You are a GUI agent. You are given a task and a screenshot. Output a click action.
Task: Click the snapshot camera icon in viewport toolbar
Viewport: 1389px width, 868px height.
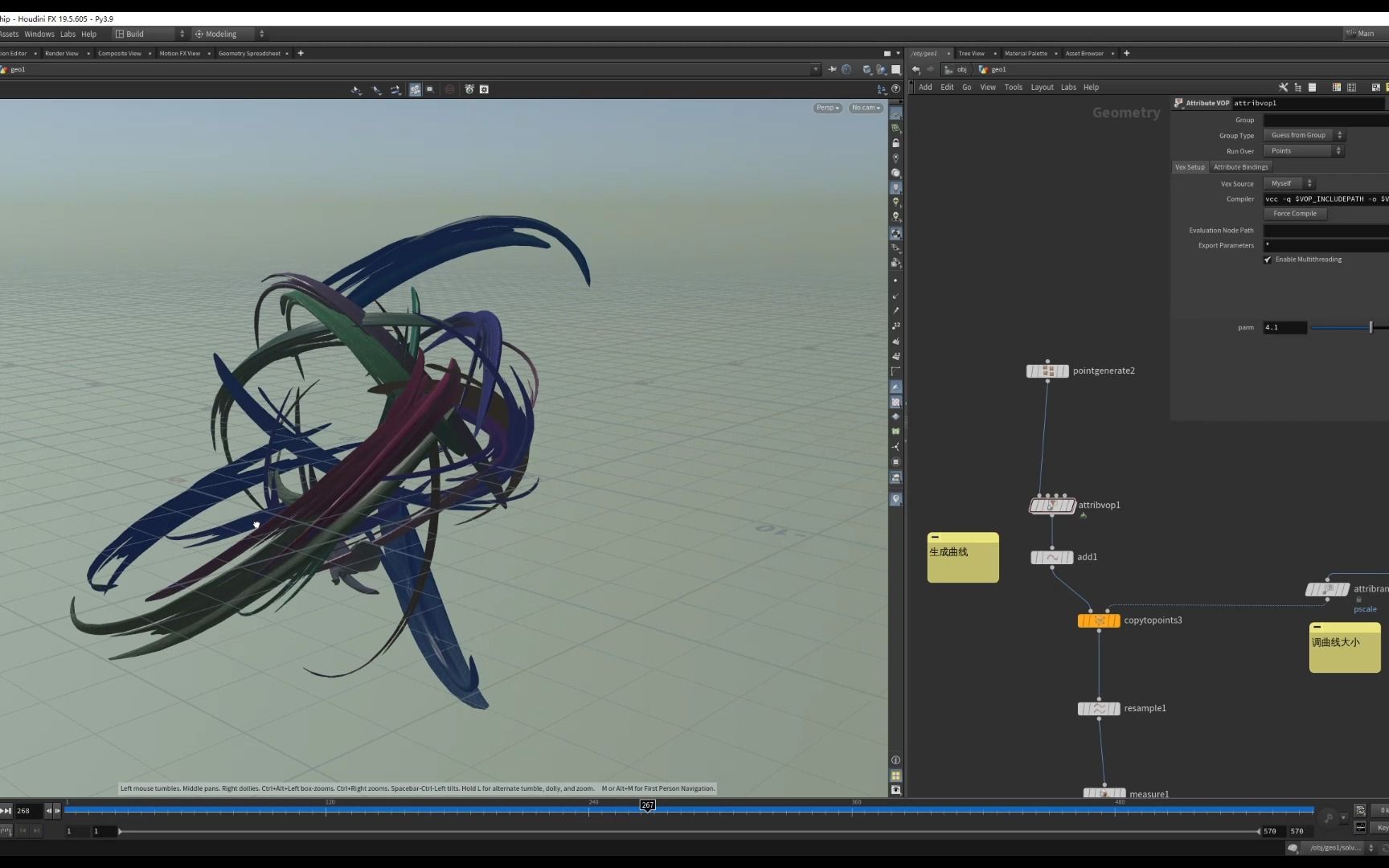coord(469,89)
